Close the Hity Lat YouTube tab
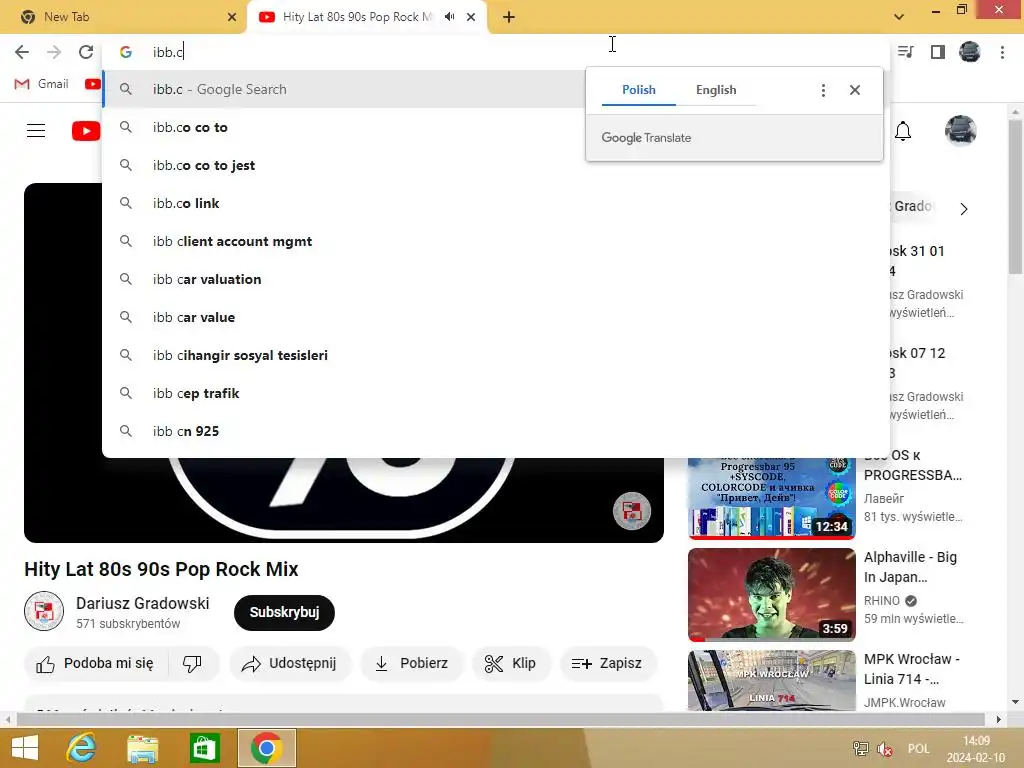 [x=471, y=17]
